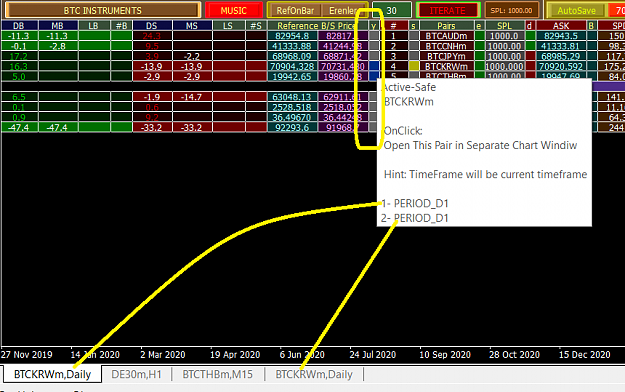Toggle the red MUSIC button

(x=234, y=10)
